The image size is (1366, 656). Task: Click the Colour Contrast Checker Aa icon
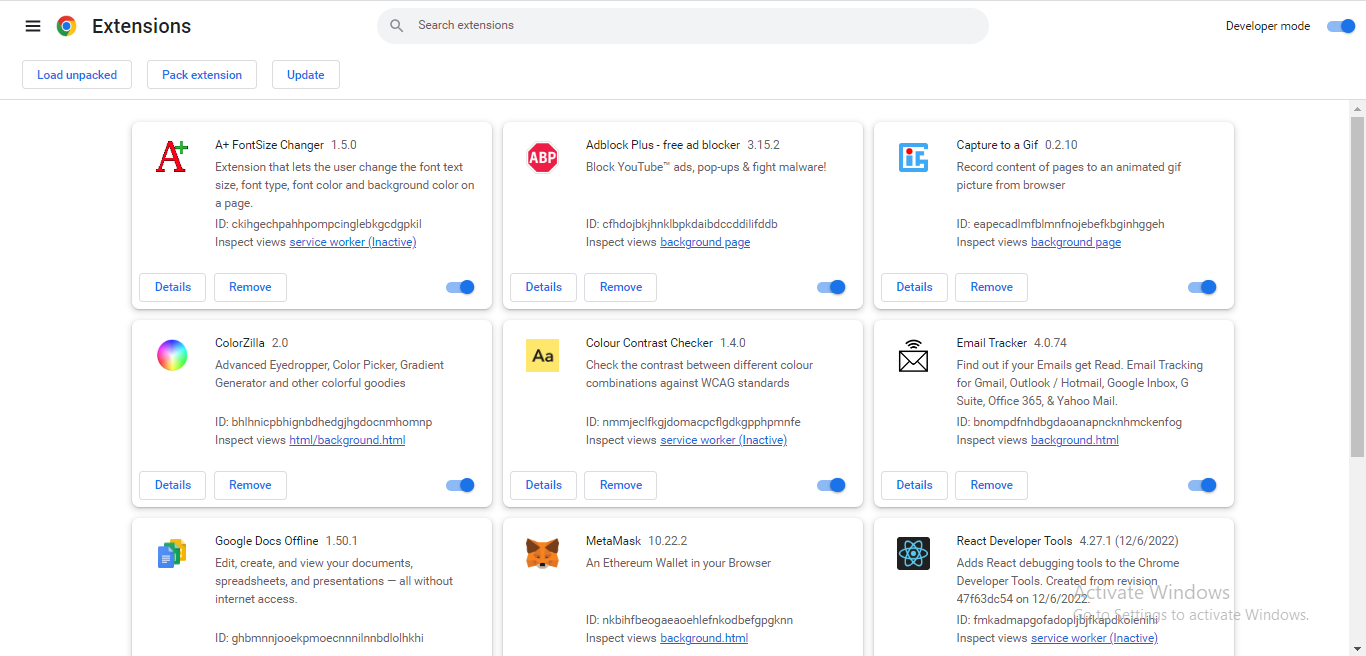point(543,355)
